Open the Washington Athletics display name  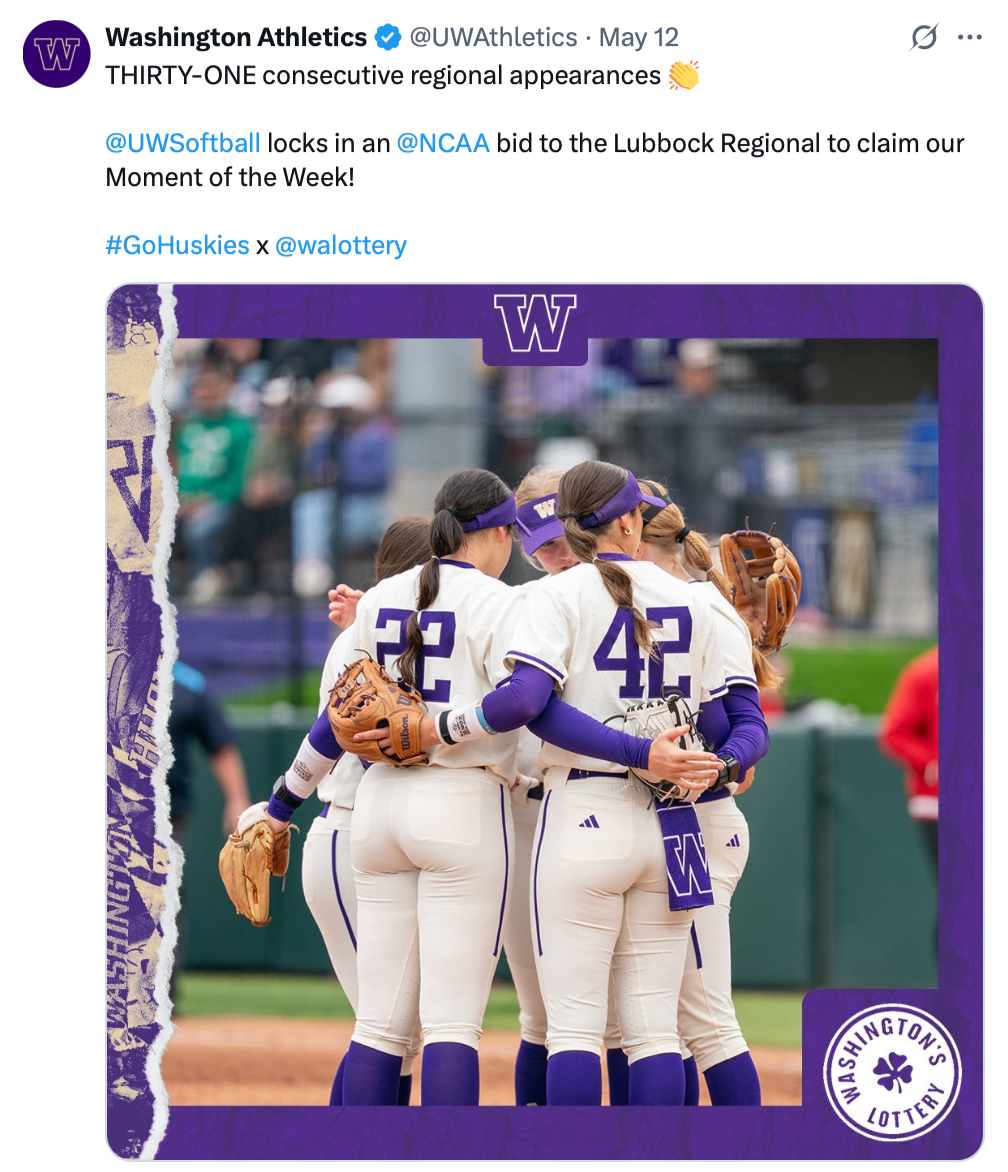click(x=236, y=37)
